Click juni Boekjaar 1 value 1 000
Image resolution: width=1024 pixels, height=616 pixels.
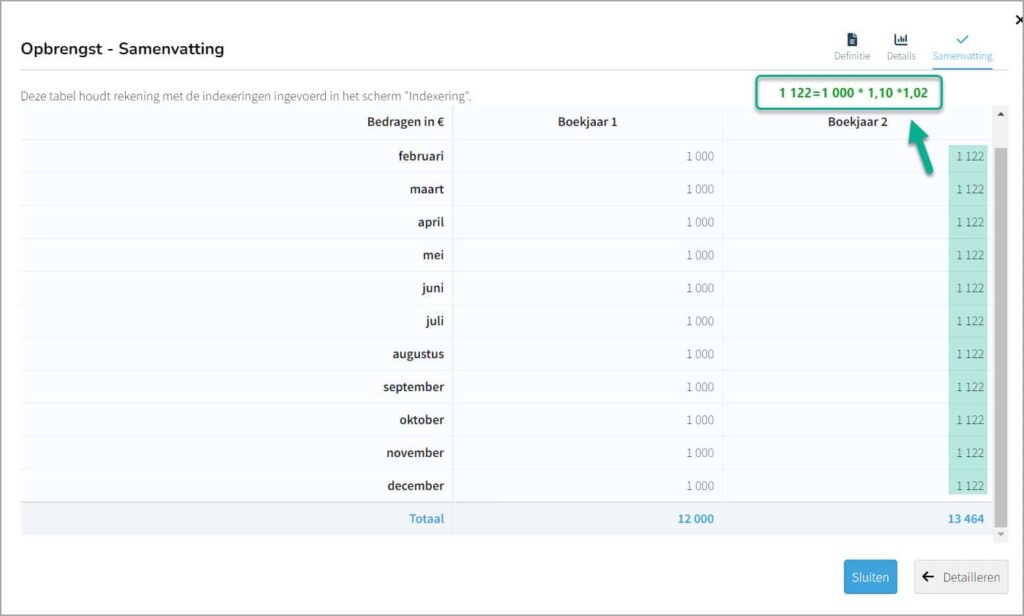[x=699, y=289]
